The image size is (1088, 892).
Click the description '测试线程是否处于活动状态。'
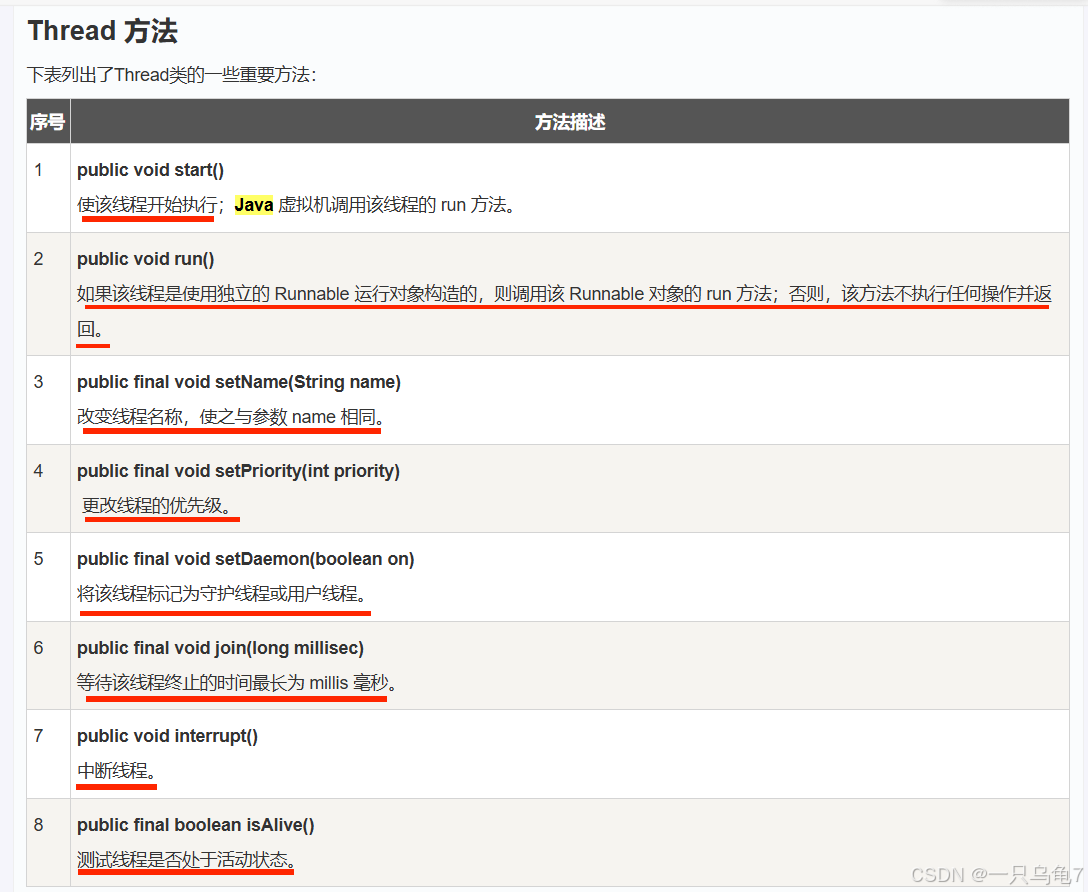(187, 860)
